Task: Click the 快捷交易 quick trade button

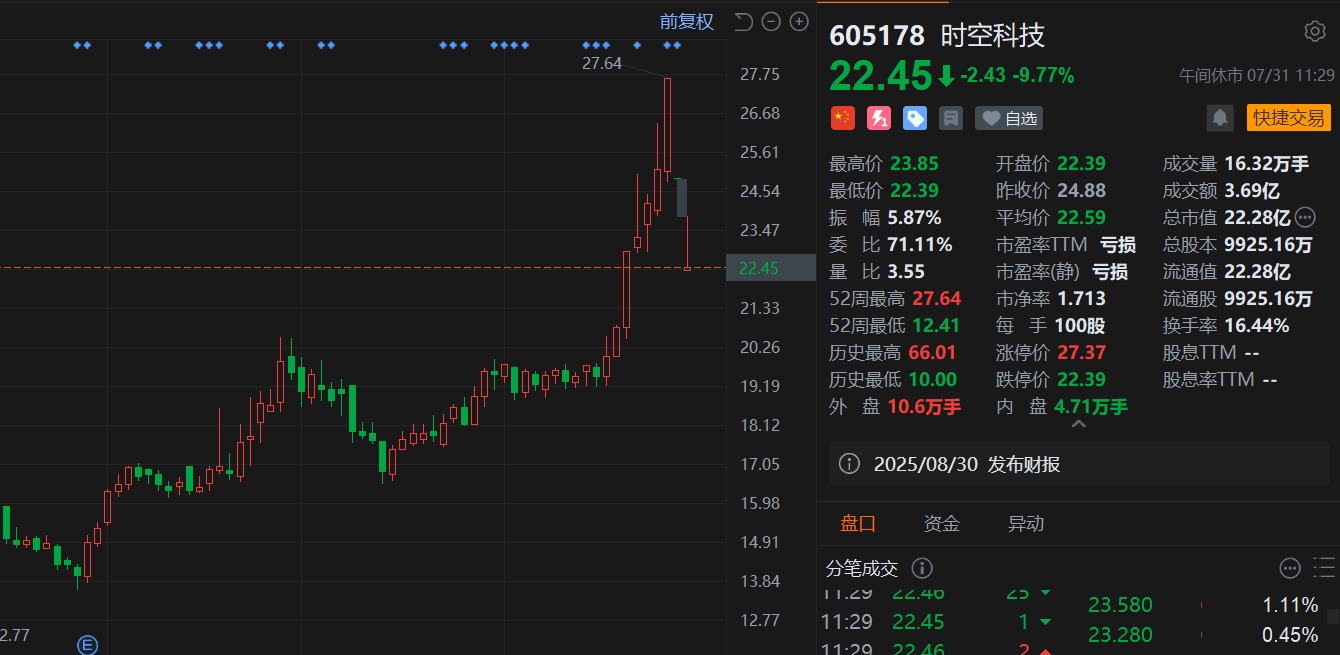Action: (x=1289, y=118)
